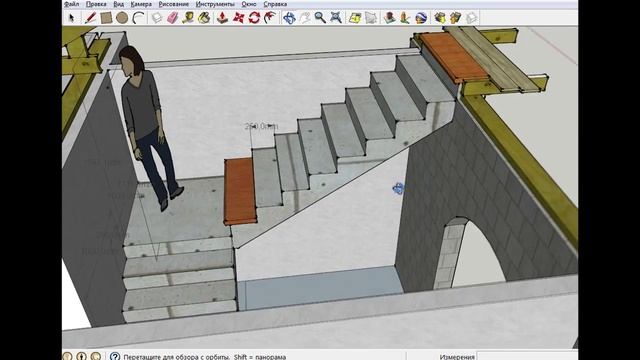Open the Окно menu
640x360 pixels.
[249, 4]
